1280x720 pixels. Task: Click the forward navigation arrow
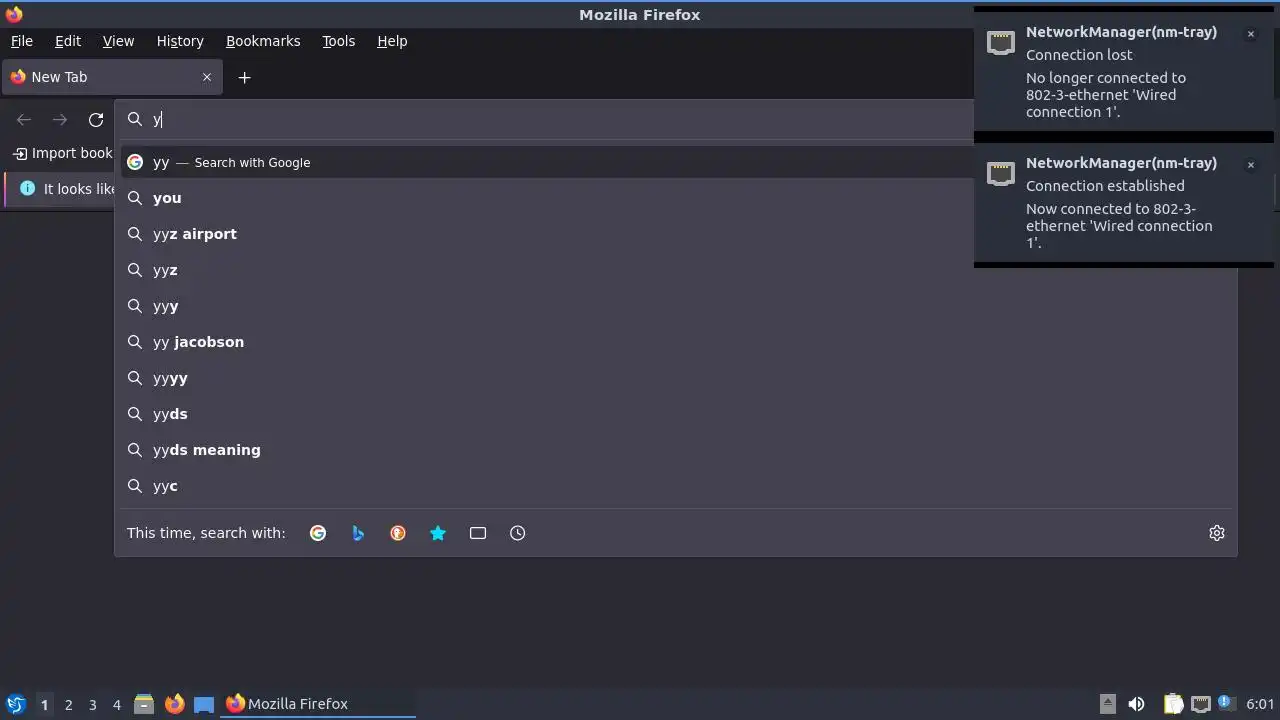click(x=60, y=120)
